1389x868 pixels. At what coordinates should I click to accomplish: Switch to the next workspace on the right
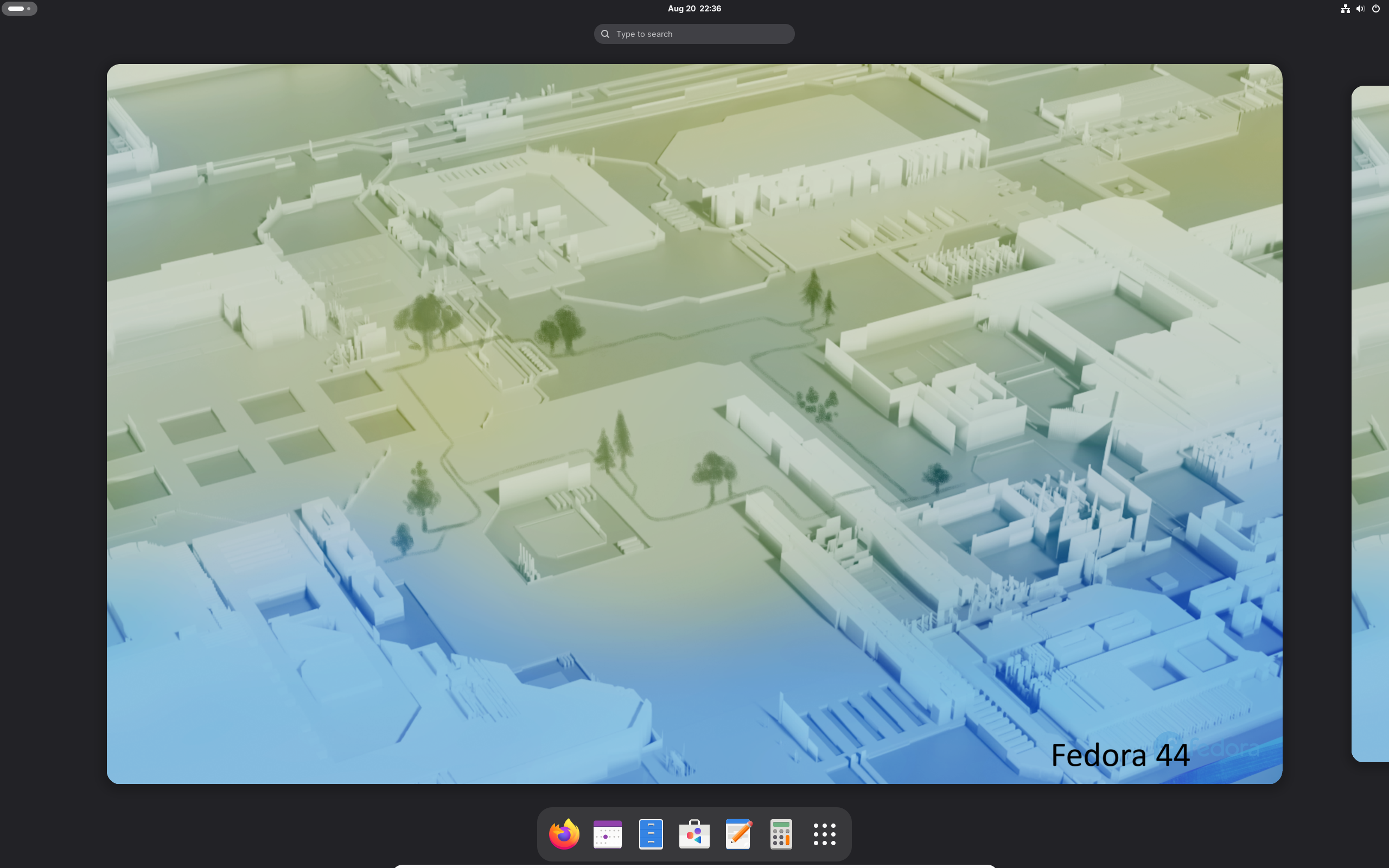(1371, 424)
